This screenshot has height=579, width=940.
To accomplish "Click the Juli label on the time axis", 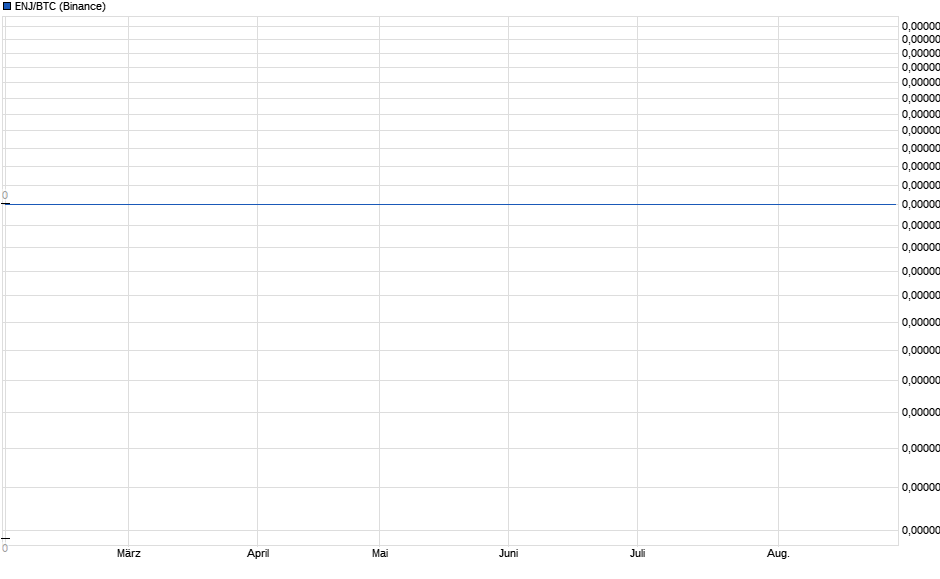I will [x=637, y=553].
